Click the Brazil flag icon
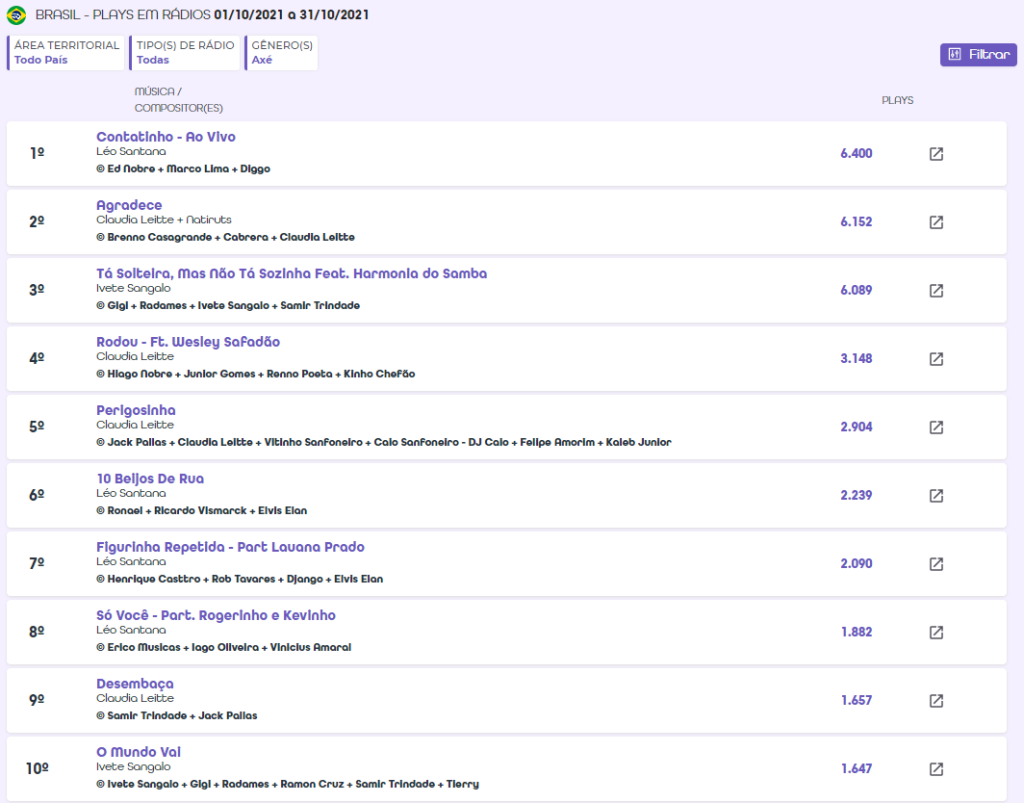The image size is (1024, 803). (16, 15)
